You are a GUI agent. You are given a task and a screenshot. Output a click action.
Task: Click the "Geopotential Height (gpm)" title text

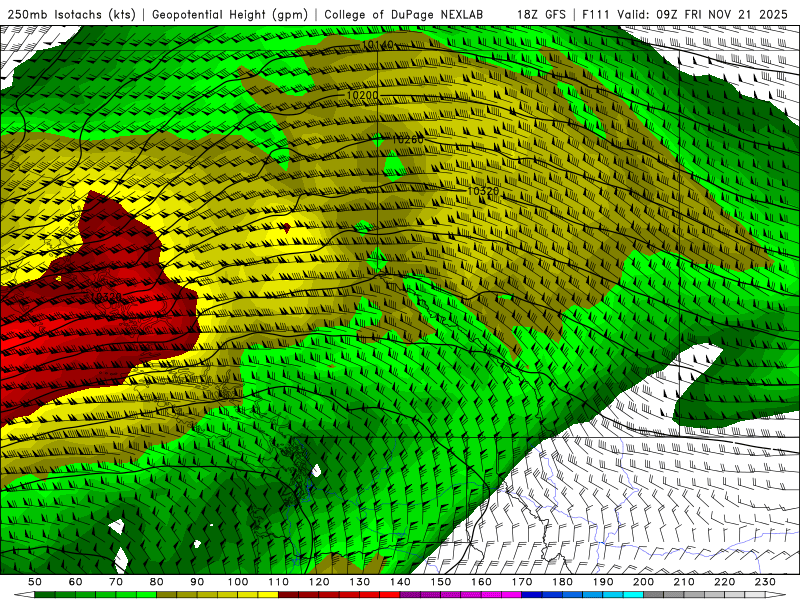point(230,15)
